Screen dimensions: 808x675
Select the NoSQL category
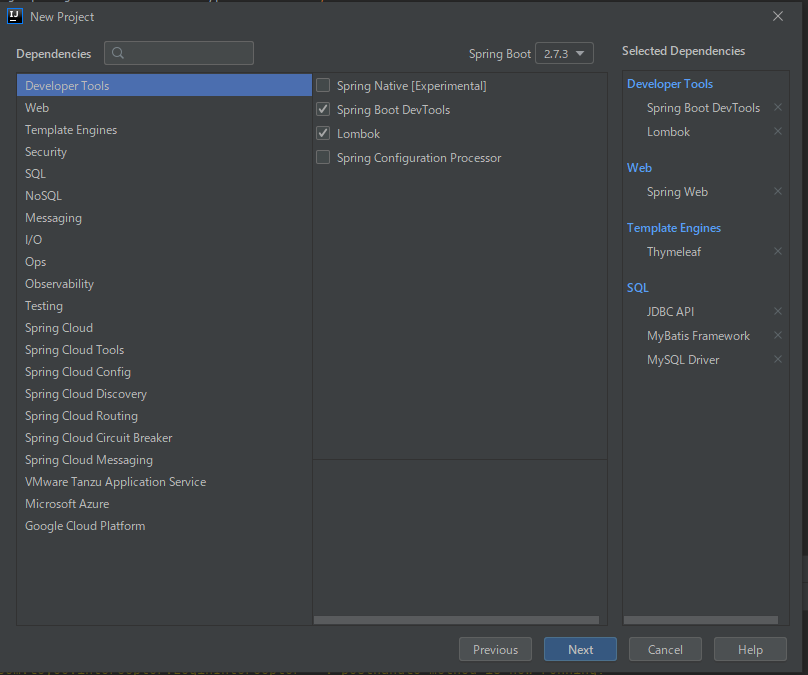click(x=164, y=196)
